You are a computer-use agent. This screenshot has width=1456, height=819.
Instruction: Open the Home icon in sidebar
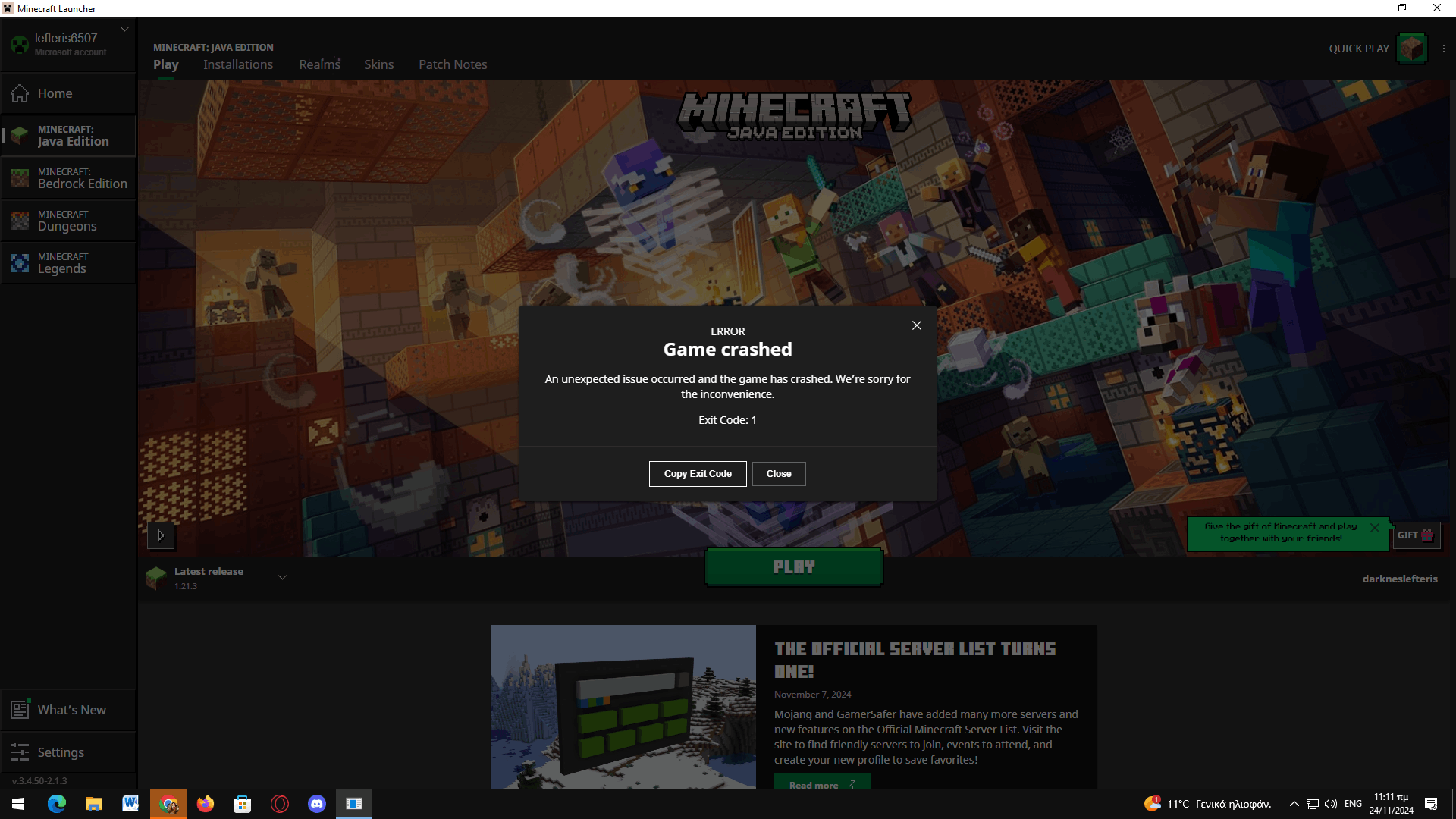point(20,93)
